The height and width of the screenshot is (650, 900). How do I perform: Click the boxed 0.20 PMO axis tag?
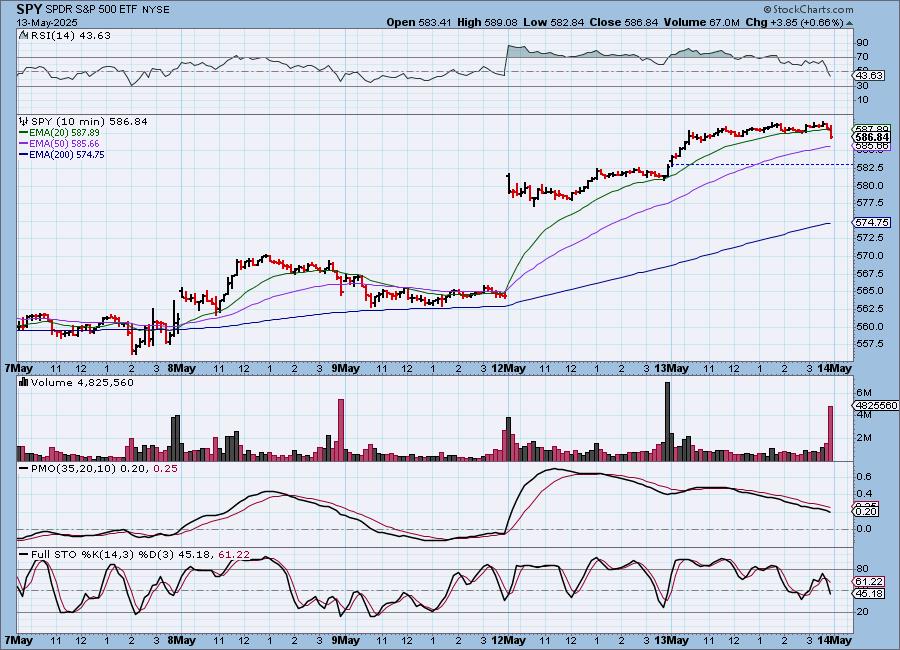pos(867,512)
